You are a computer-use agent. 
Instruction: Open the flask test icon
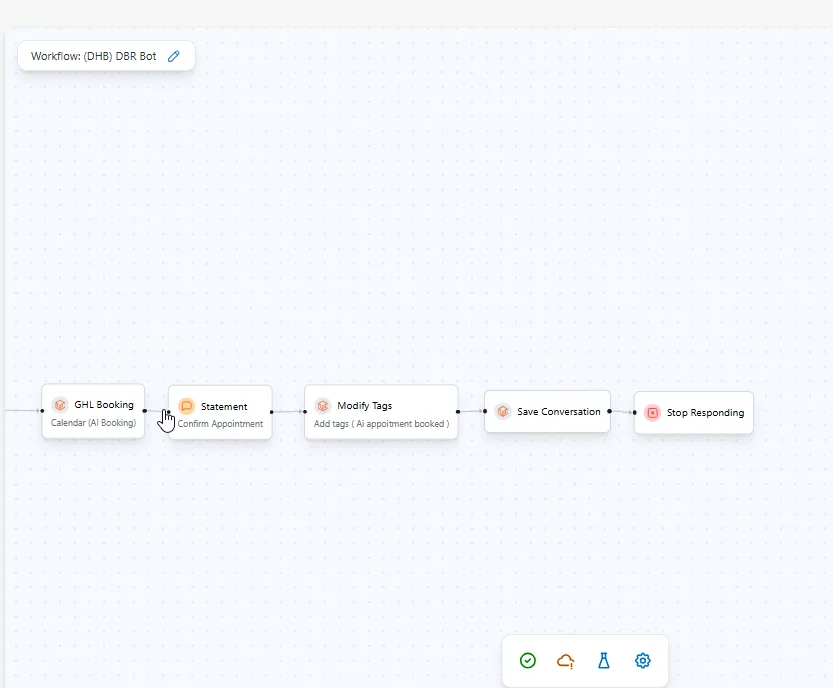pyautogui.click(x=604, y=660)
